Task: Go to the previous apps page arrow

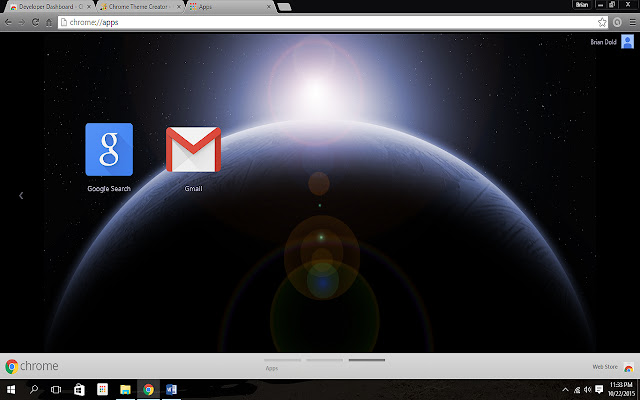Action: click(21, 196)
